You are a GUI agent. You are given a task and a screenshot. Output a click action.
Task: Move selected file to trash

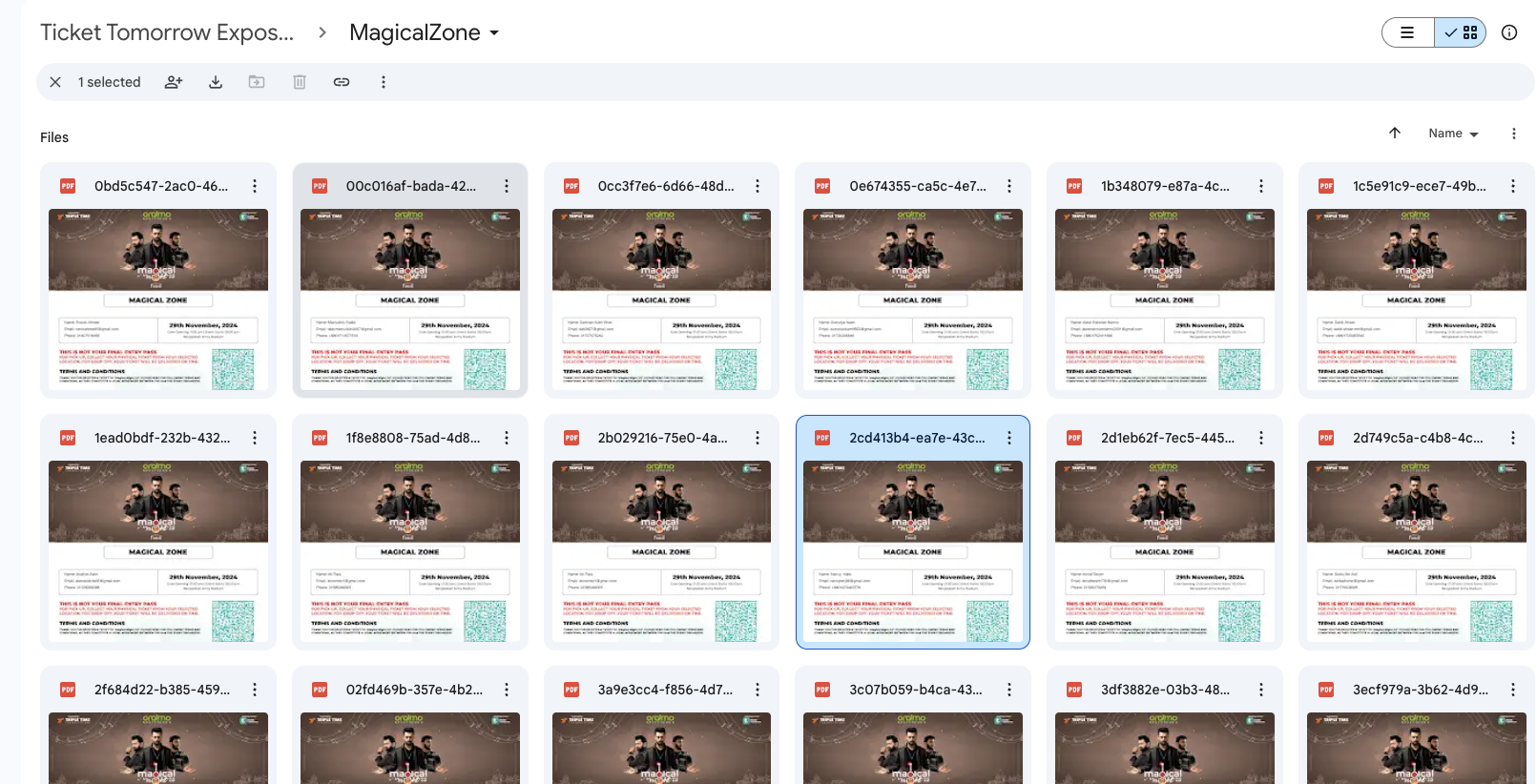300,82
